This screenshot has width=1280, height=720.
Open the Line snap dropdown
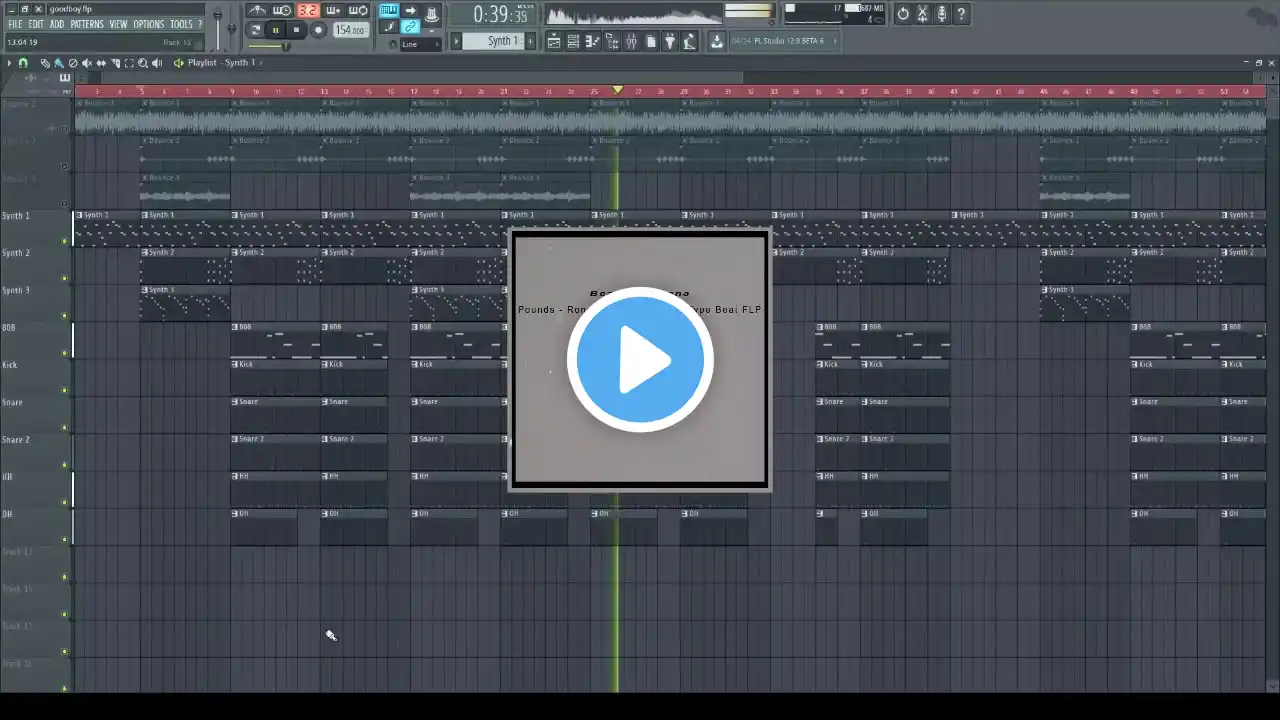419,45
